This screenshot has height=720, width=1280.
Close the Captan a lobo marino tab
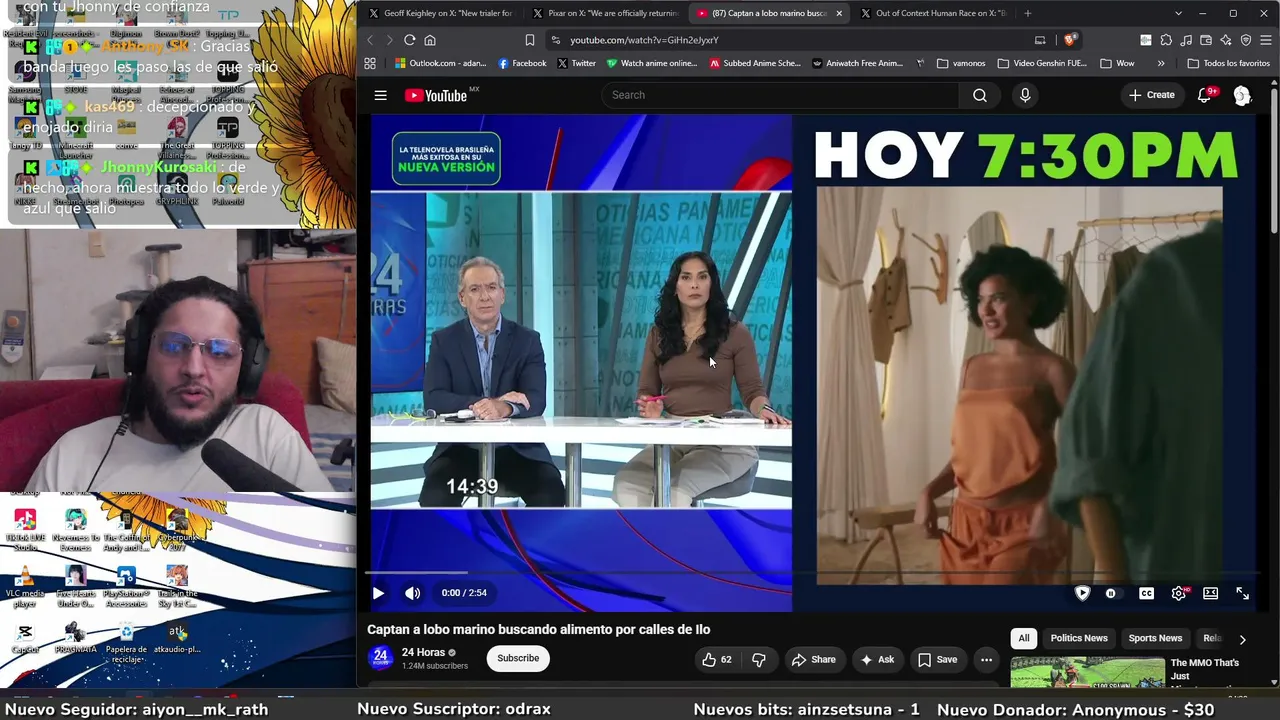[x=838, y=13]
